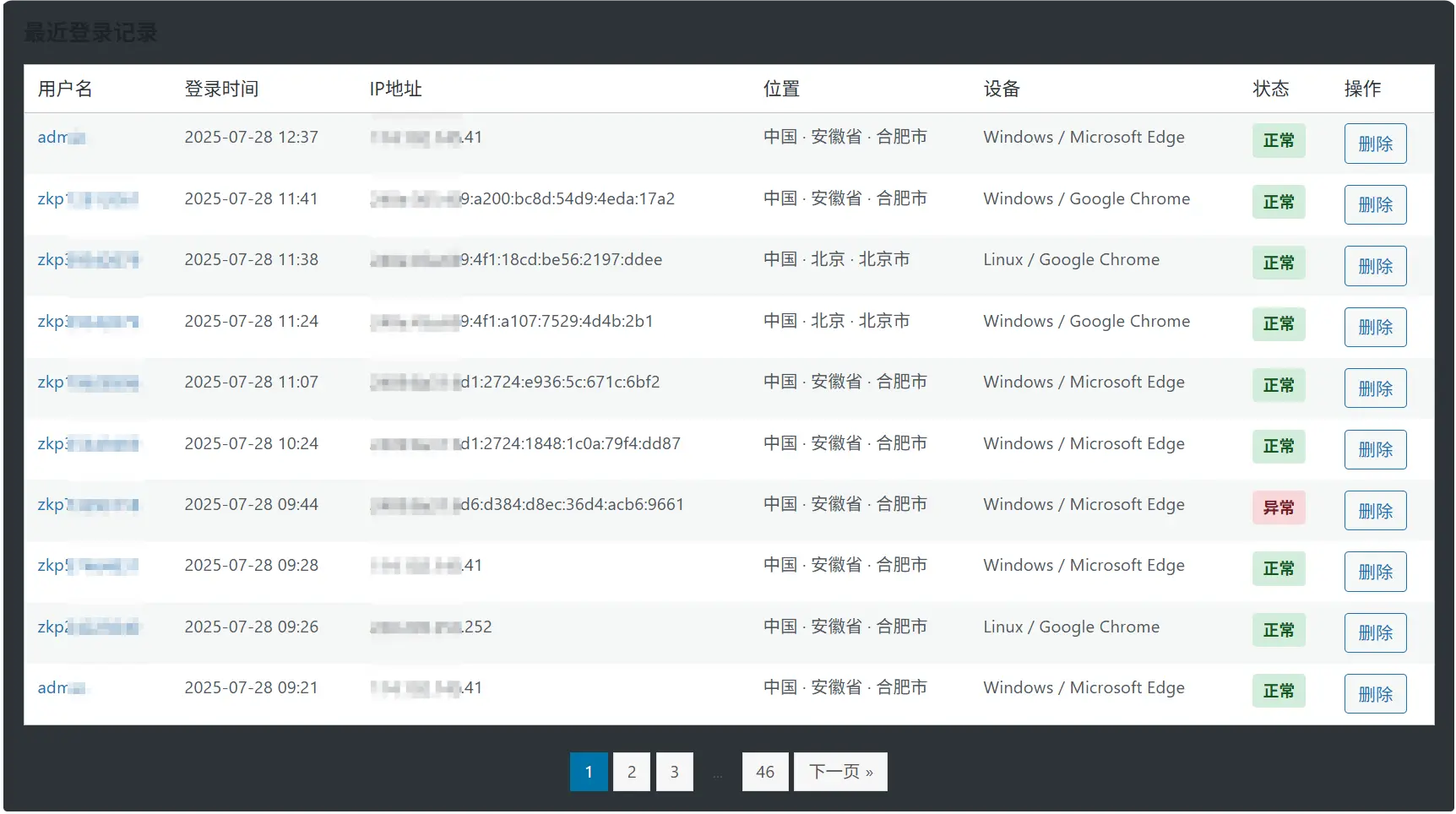The image size is (1456, 814).
Task: Delete the login record from 09:21
Action: click(1375, 694)
